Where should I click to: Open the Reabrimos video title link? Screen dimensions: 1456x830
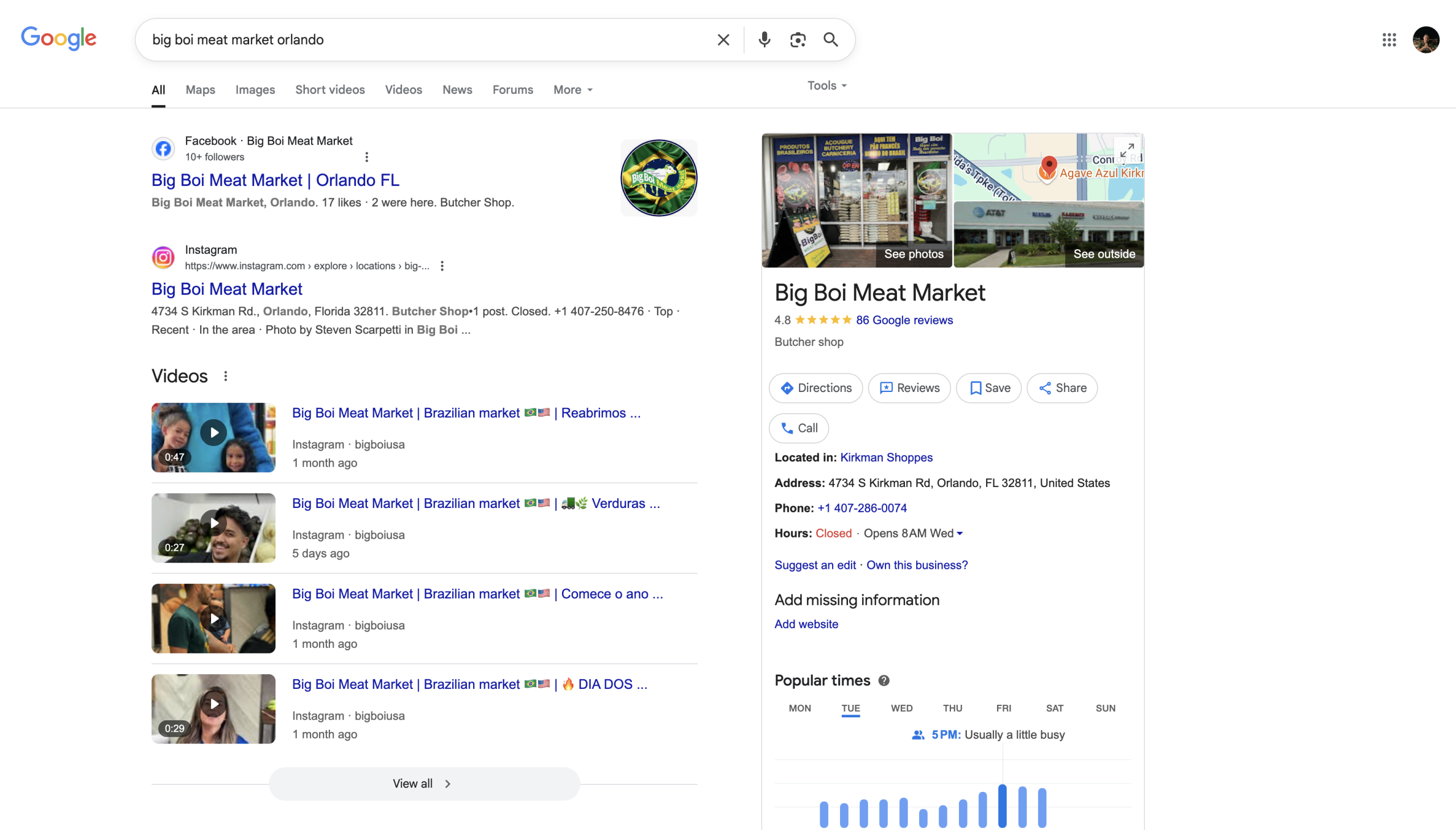[x=466, y=412]
